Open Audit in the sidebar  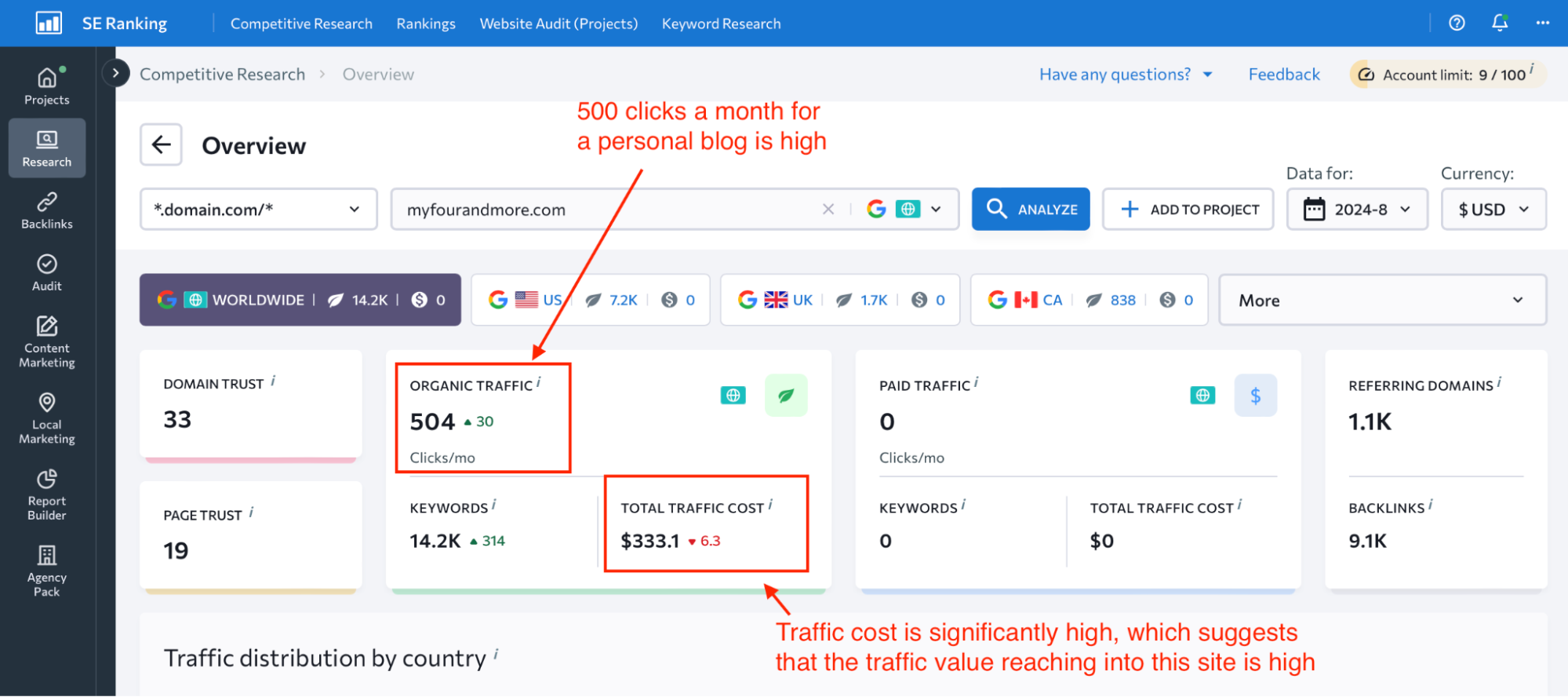click(47, 272)
